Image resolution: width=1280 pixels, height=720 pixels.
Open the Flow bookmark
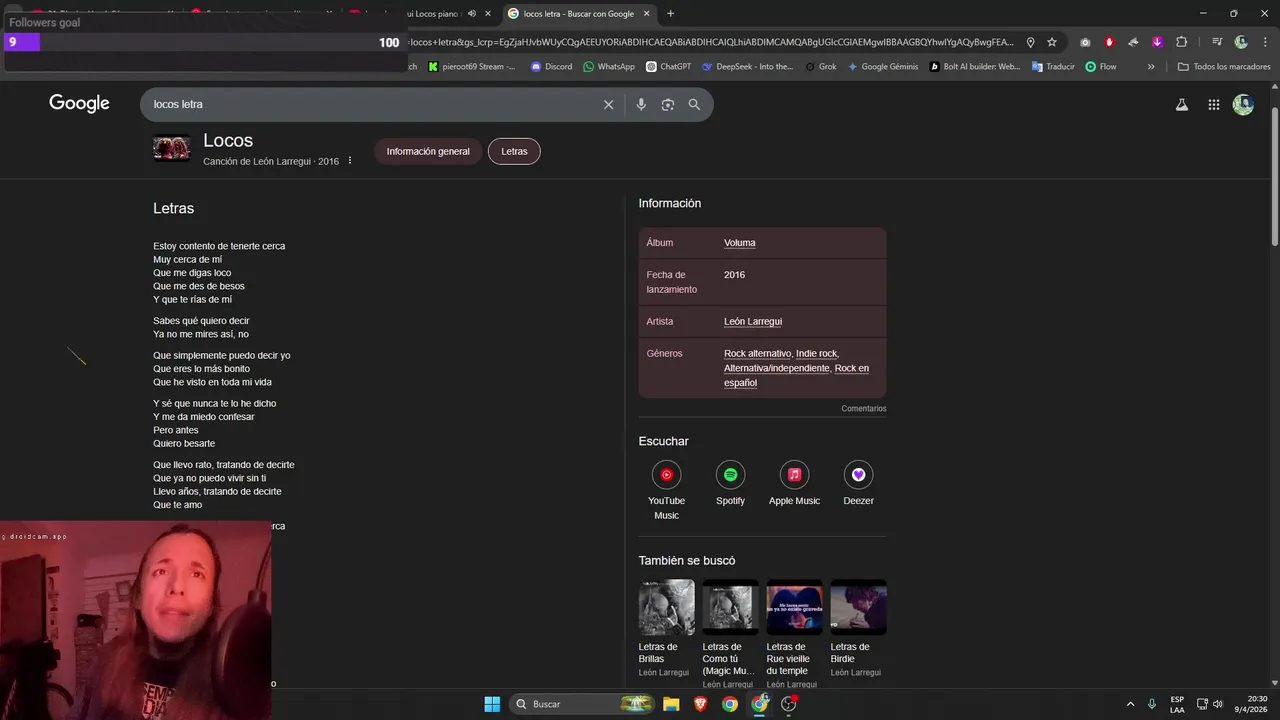click(x=1101, y=67)
